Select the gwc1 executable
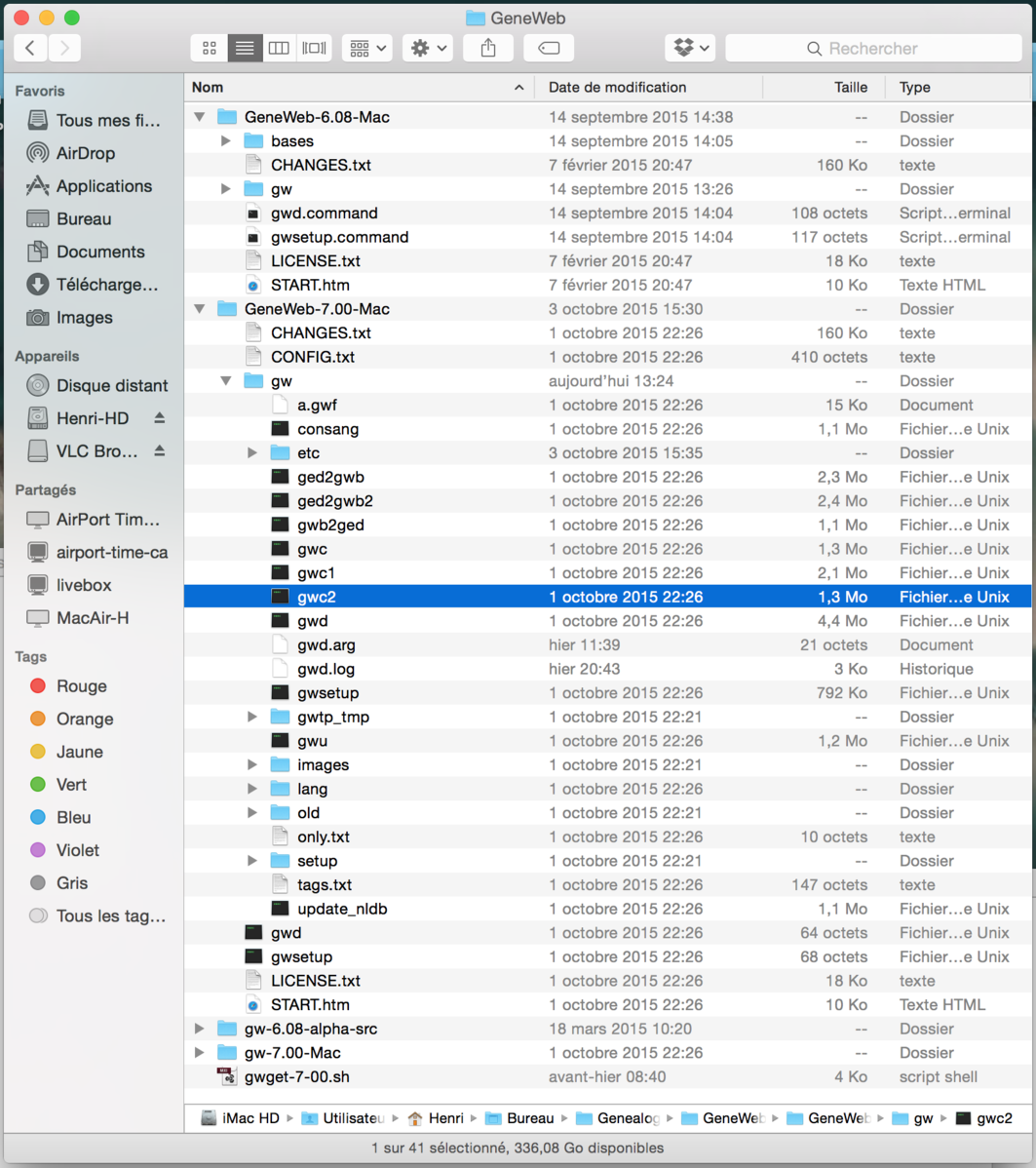The width and height of the screenshot is (1036, 1168). pyautogui.click(x=608, y=573)
